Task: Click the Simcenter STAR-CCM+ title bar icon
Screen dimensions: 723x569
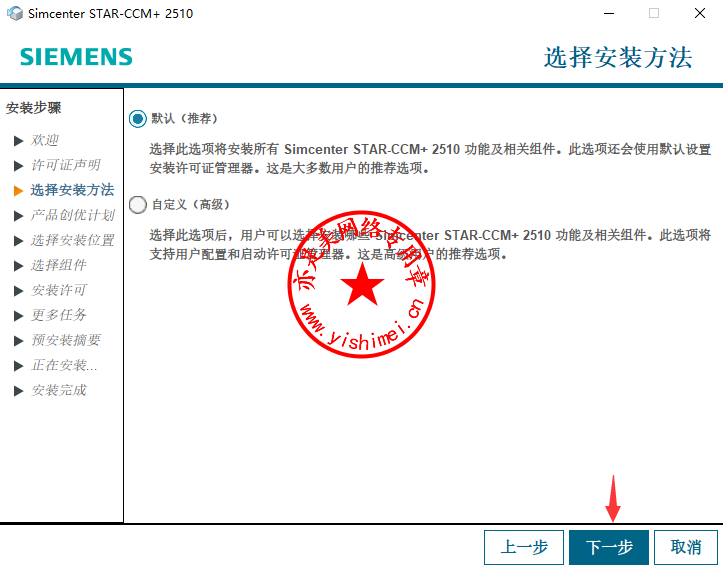Action: pos(15,14)
